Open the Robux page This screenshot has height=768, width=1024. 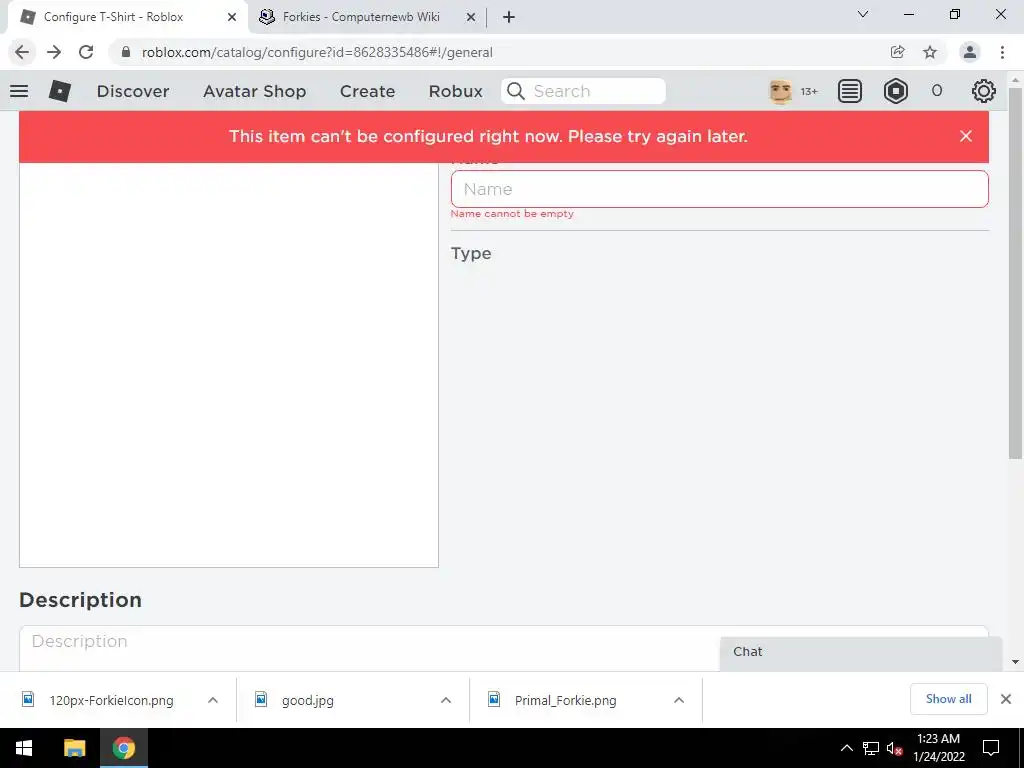pyautogui.click(x=455, y=91)
